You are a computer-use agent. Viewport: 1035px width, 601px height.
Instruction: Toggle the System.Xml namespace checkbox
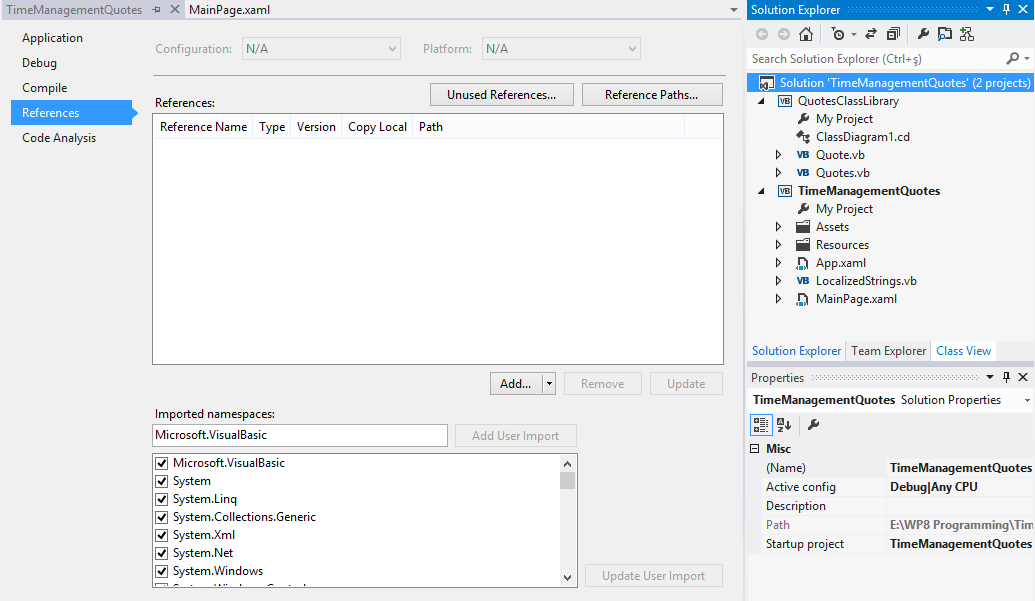coord(162,535)
